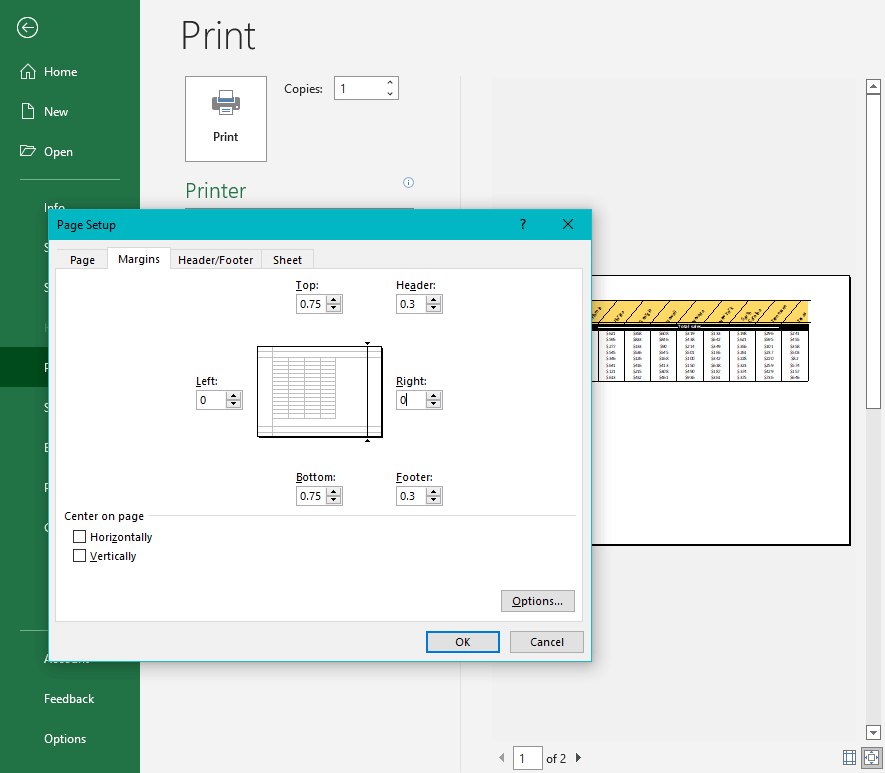Click the Printer info circle icon
Viewport: 885px width, 773px height.
[x=408, y=182]
